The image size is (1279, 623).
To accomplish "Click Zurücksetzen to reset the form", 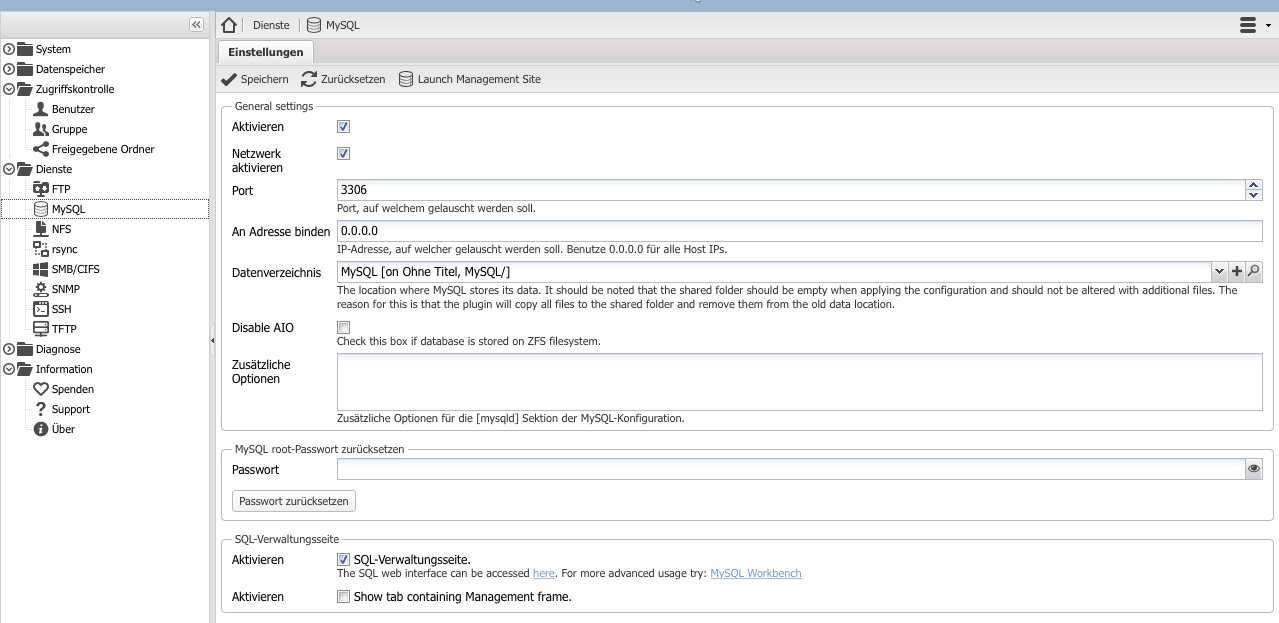I will point(343,79).
